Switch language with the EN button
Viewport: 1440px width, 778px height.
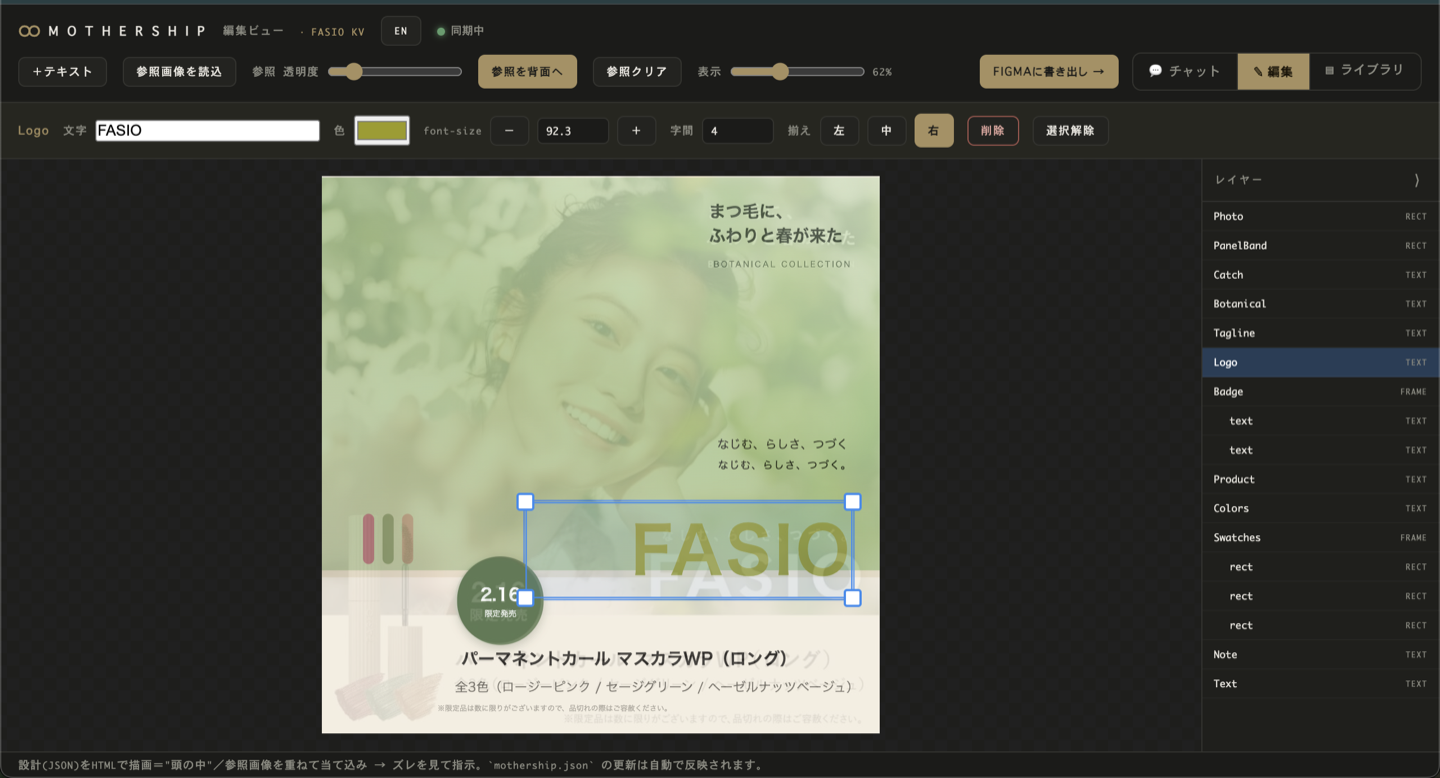coord(401,31)
